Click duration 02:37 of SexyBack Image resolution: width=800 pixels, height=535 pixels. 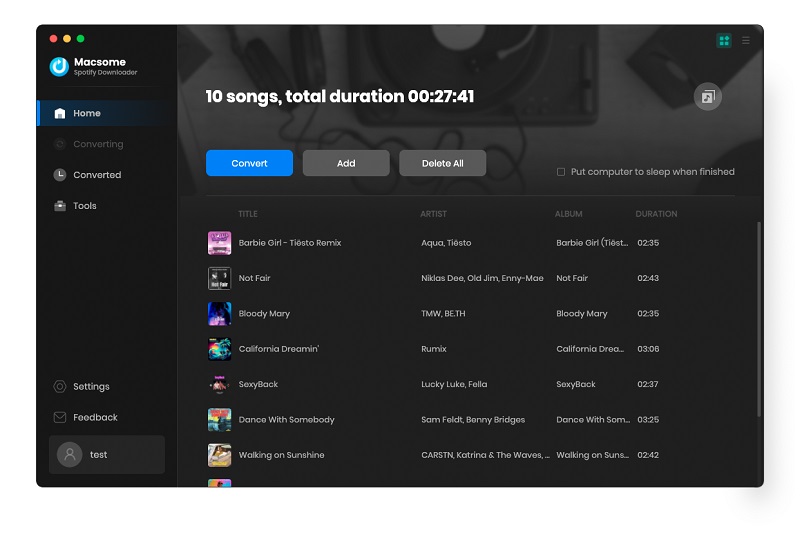[647, 384]
